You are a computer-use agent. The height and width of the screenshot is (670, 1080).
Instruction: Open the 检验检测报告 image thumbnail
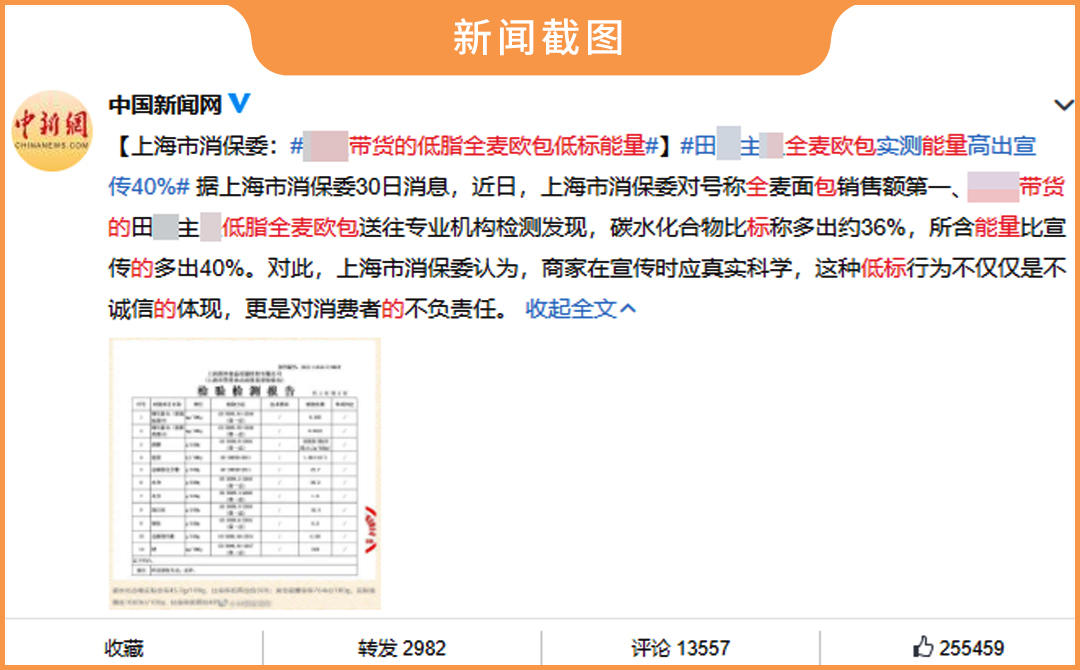point(245,474)
